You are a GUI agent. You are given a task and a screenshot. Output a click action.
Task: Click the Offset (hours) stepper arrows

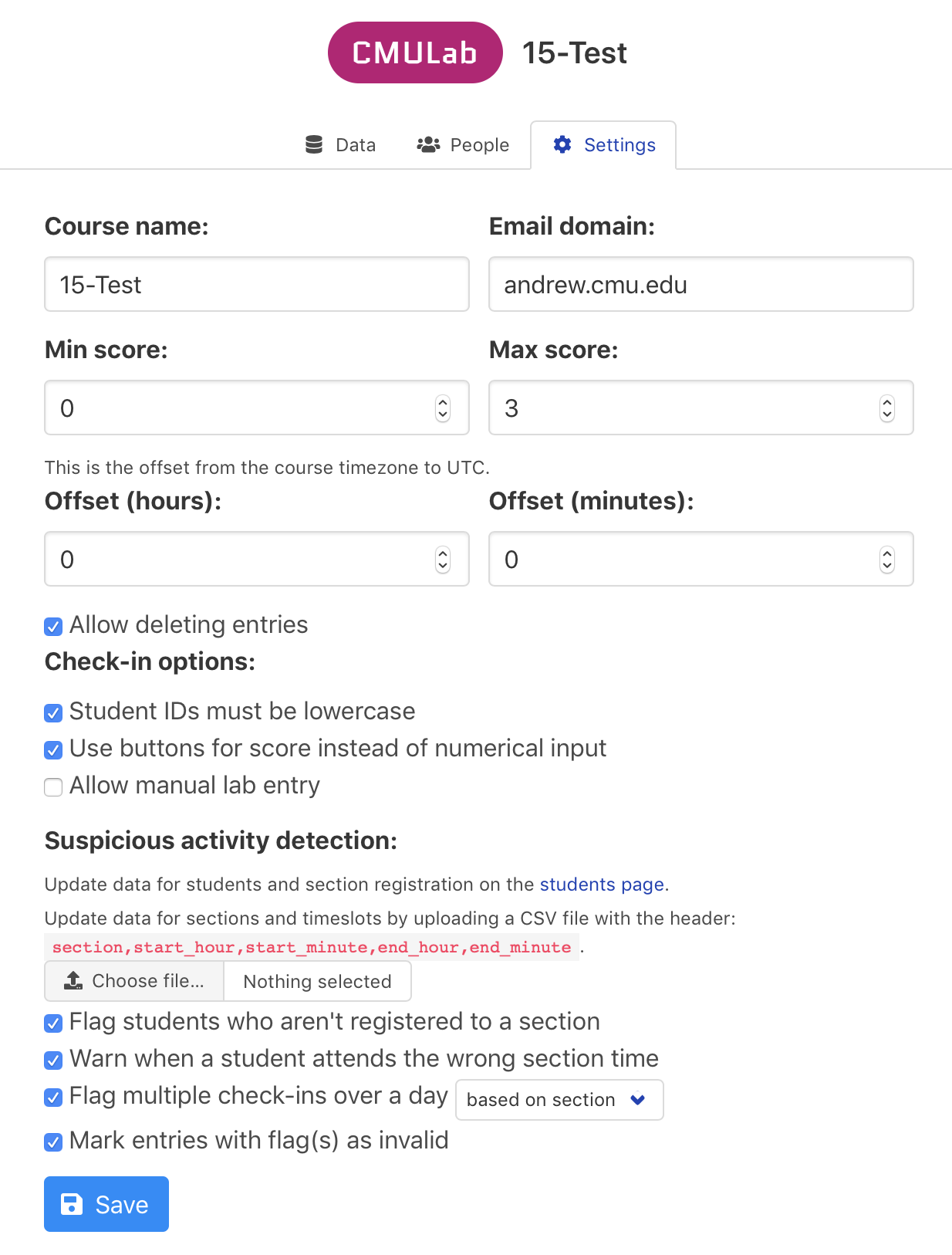tap(443, 560)
